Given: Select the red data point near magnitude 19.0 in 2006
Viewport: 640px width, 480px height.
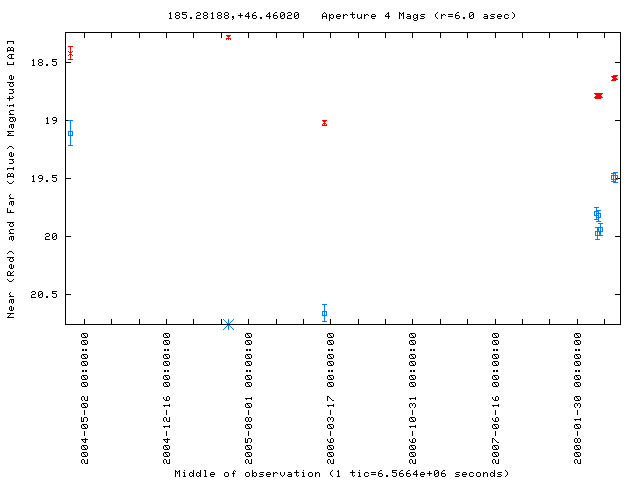Looking at the screenshot, I should (324, 123).
